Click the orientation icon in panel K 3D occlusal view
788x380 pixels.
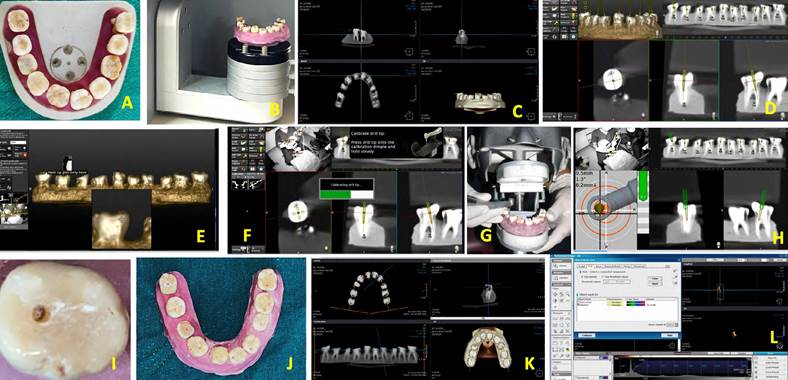click(539, 373)
